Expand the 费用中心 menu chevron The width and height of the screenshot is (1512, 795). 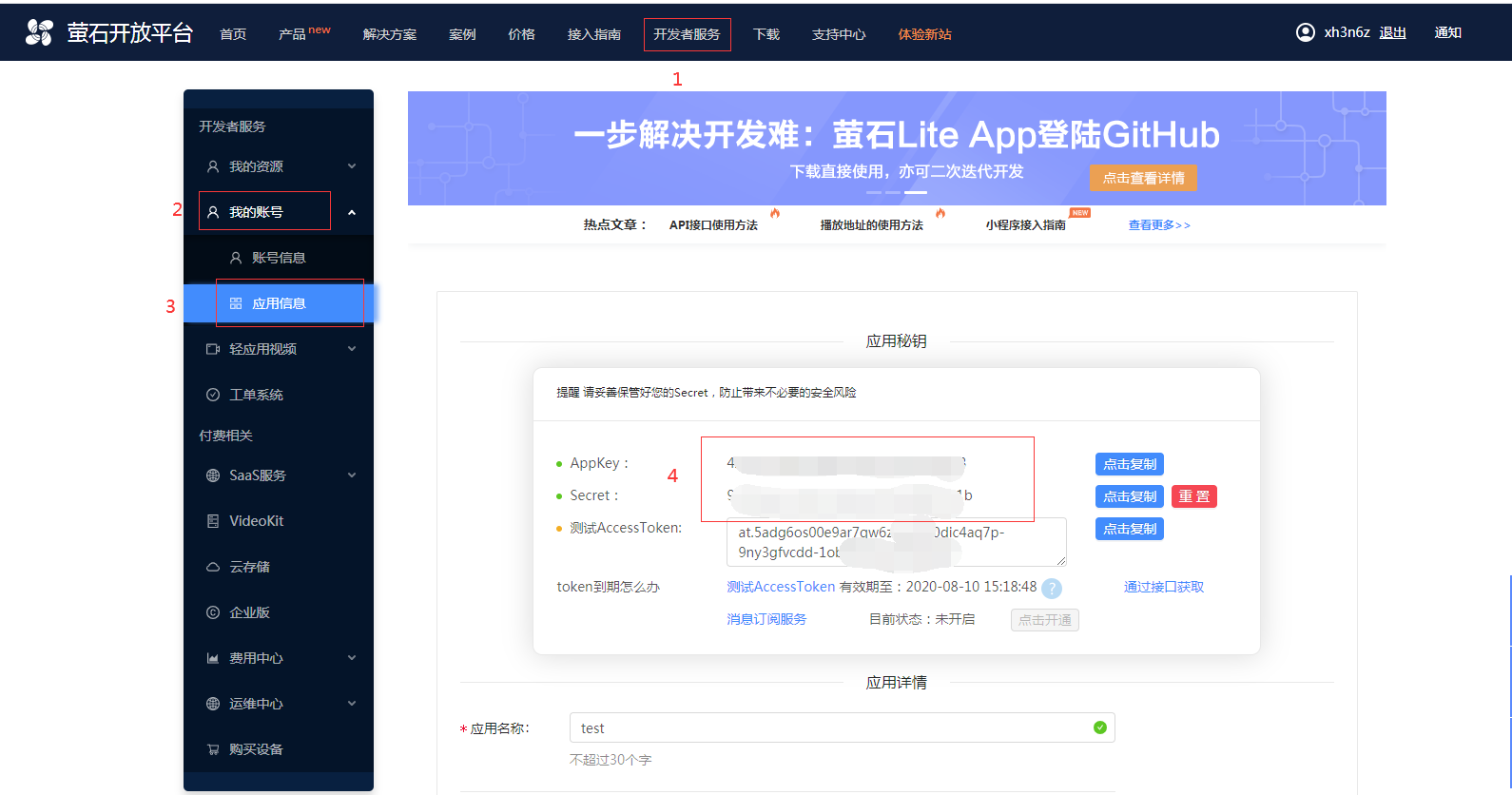352,658
